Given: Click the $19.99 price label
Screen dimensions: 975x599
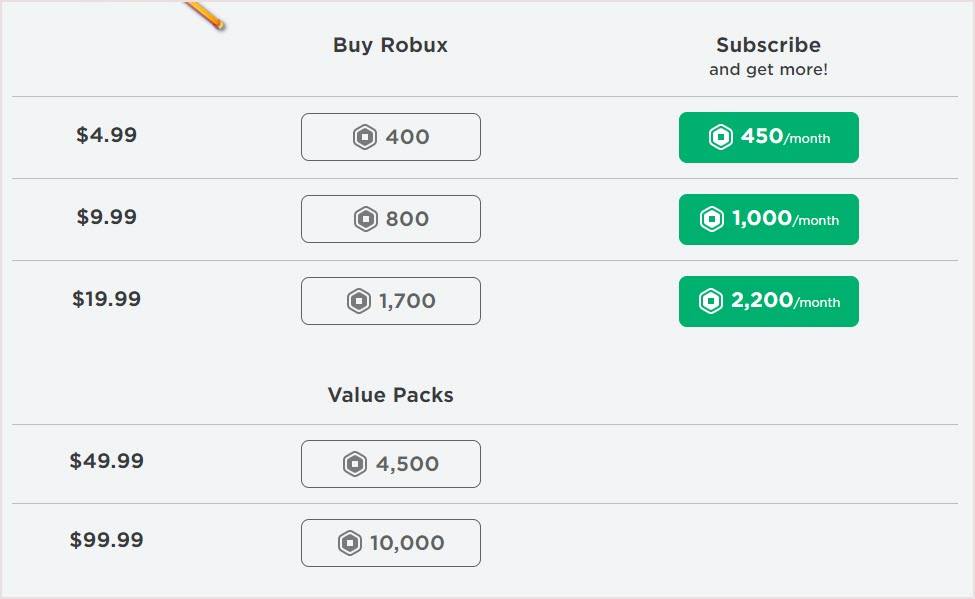Looking at the screenshot, I should 106,299.
